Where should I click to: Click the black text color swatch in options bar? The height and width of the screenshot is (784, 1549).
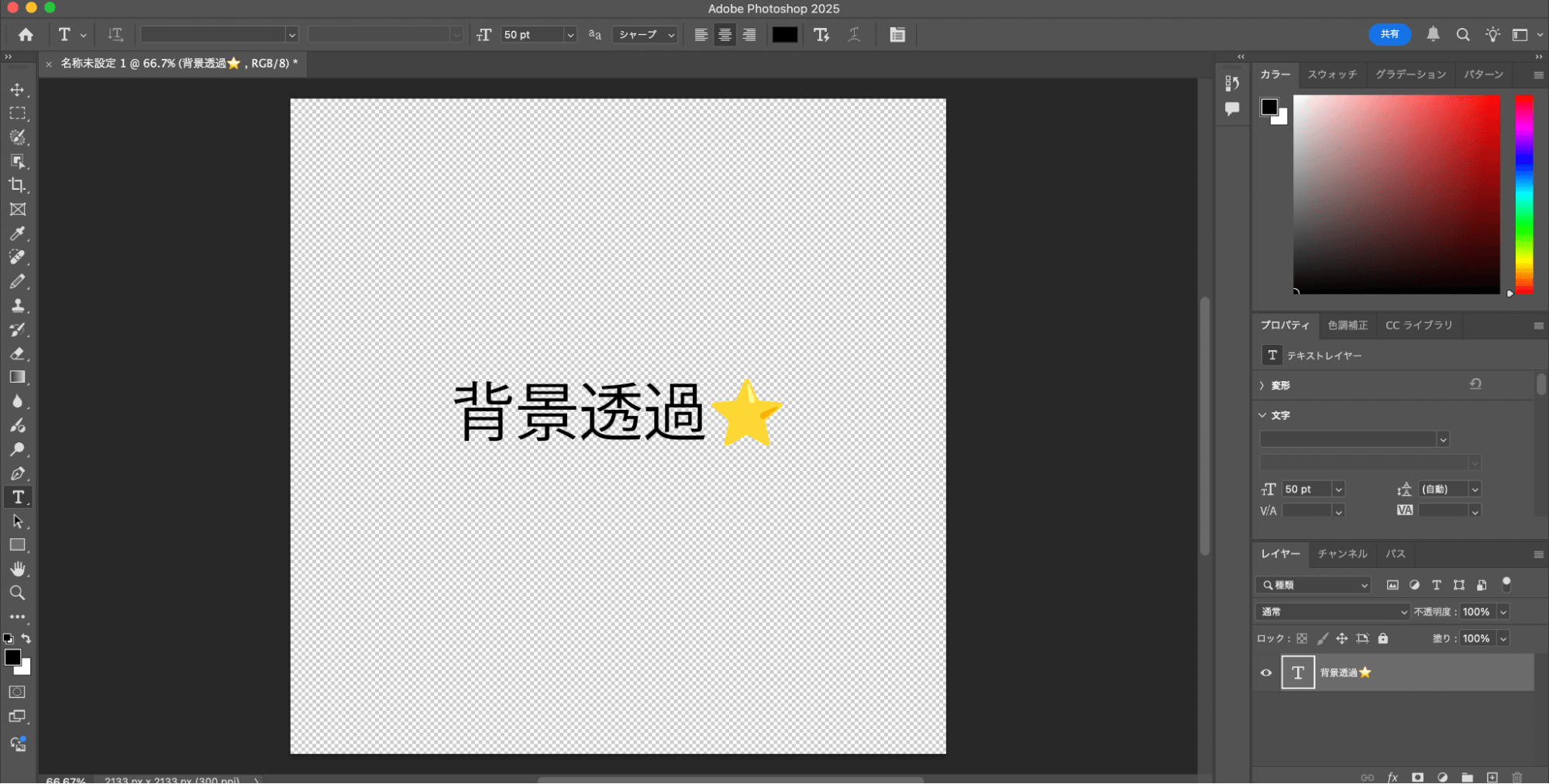click(x=785, y=35)
